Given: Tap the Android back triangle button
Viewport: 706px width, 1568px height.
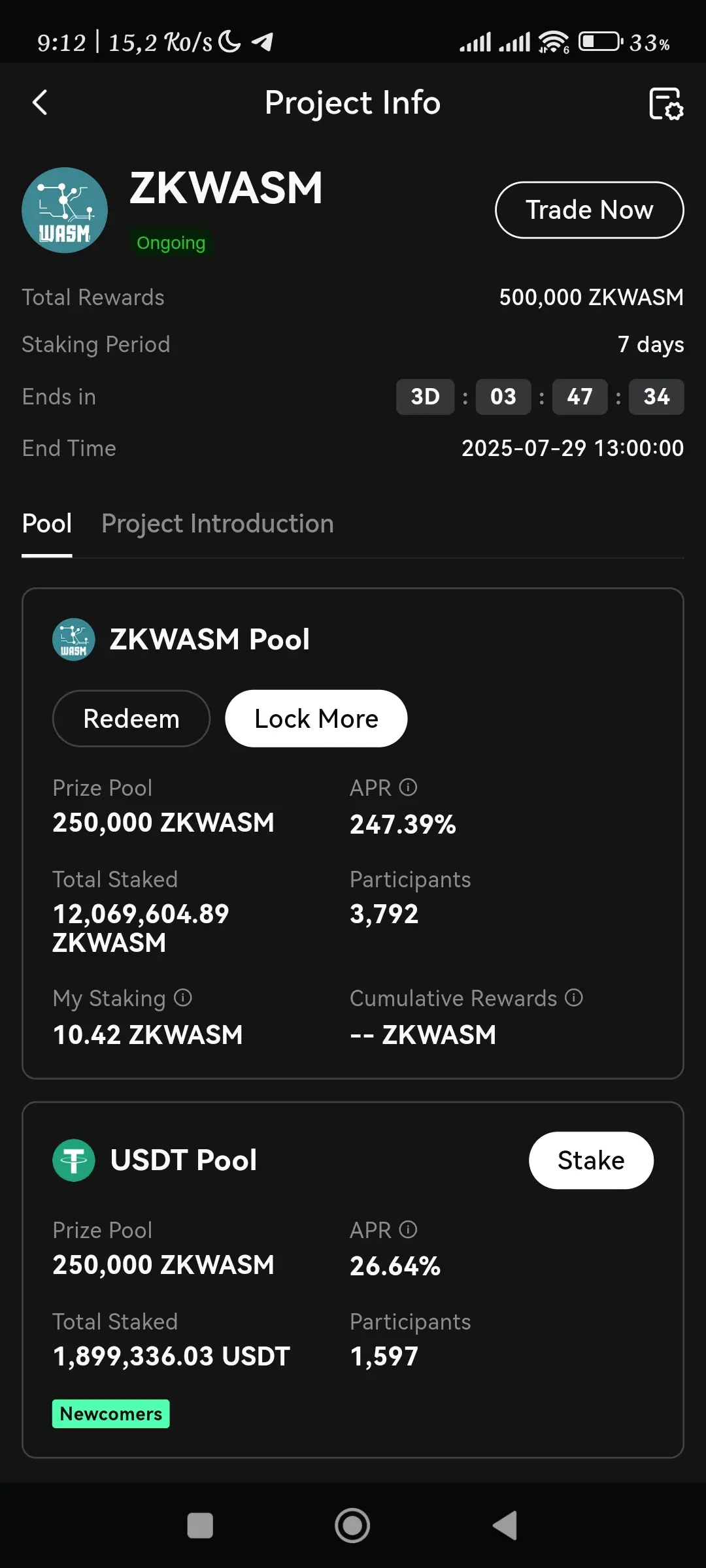Looking at the screenshot, I should tap(505, 1526).
